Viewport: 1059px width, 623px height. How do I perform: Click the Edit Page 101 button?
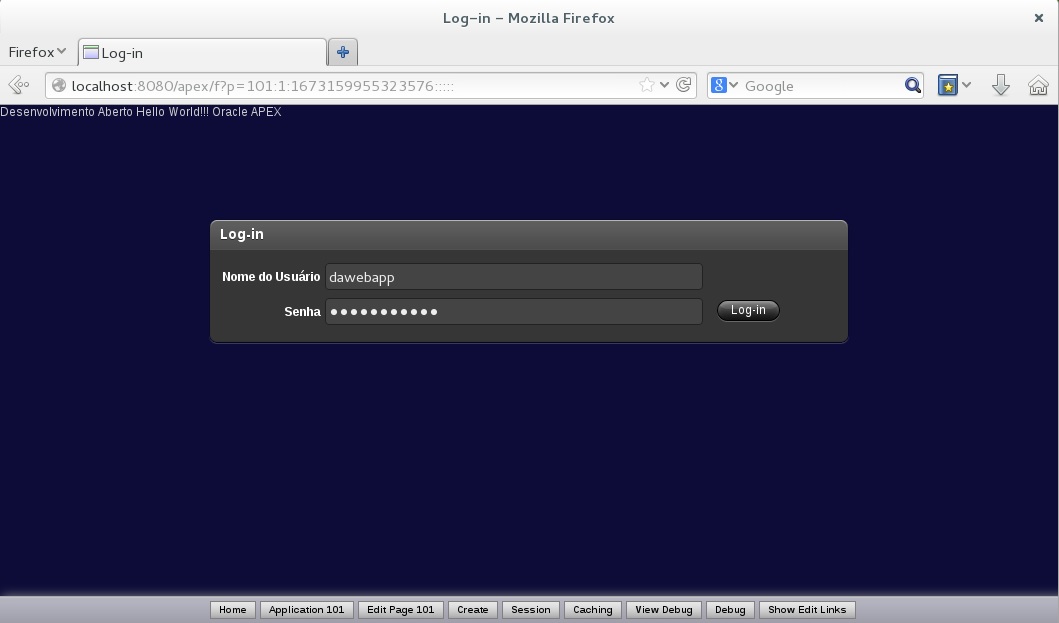pyautogui.click(x=400, y=610)
